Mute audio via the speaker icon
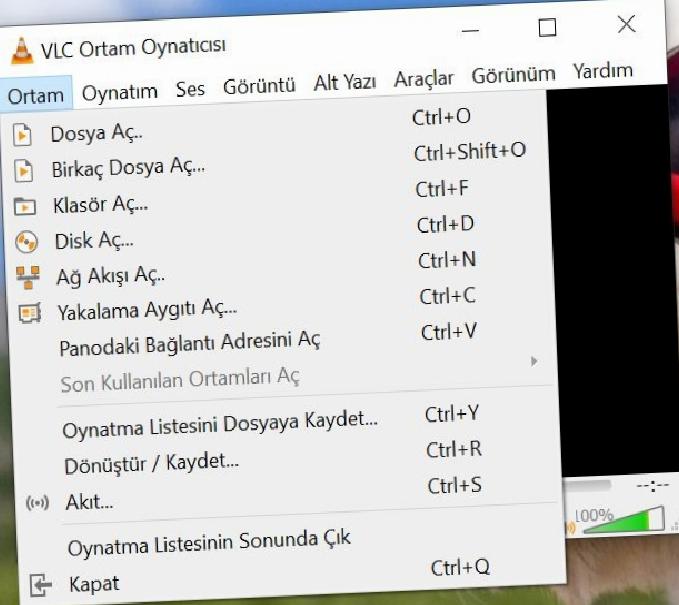 point(570,527)
